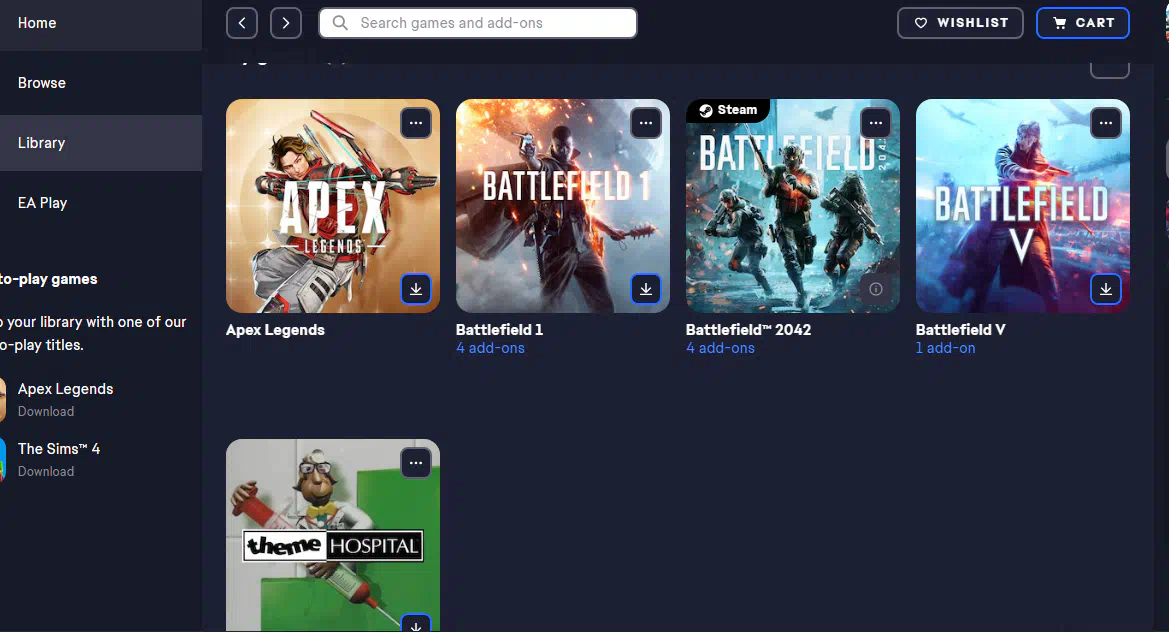
Task: View Battlefield V's 1 add-on
Action: coord(945,348)
